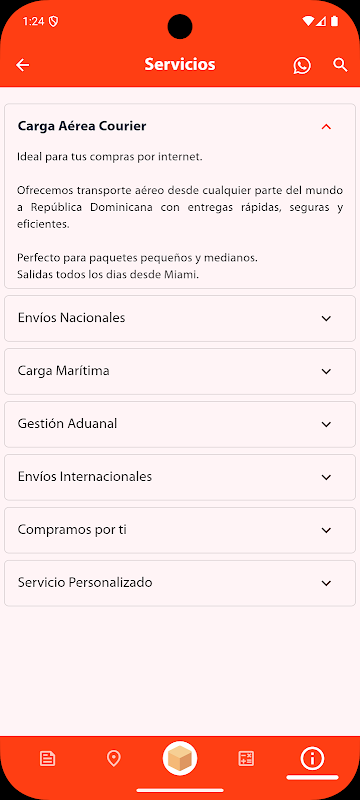Viewport: 360px width, 800px height.
Task: Tap the search magnifier icon
Action: coord(340,65)
